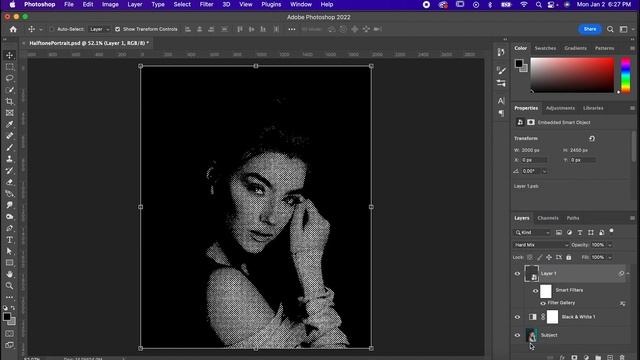This screenshot has width=640, height=360.
Task: Select the Eyedropper tool
Action: (10, 124)
